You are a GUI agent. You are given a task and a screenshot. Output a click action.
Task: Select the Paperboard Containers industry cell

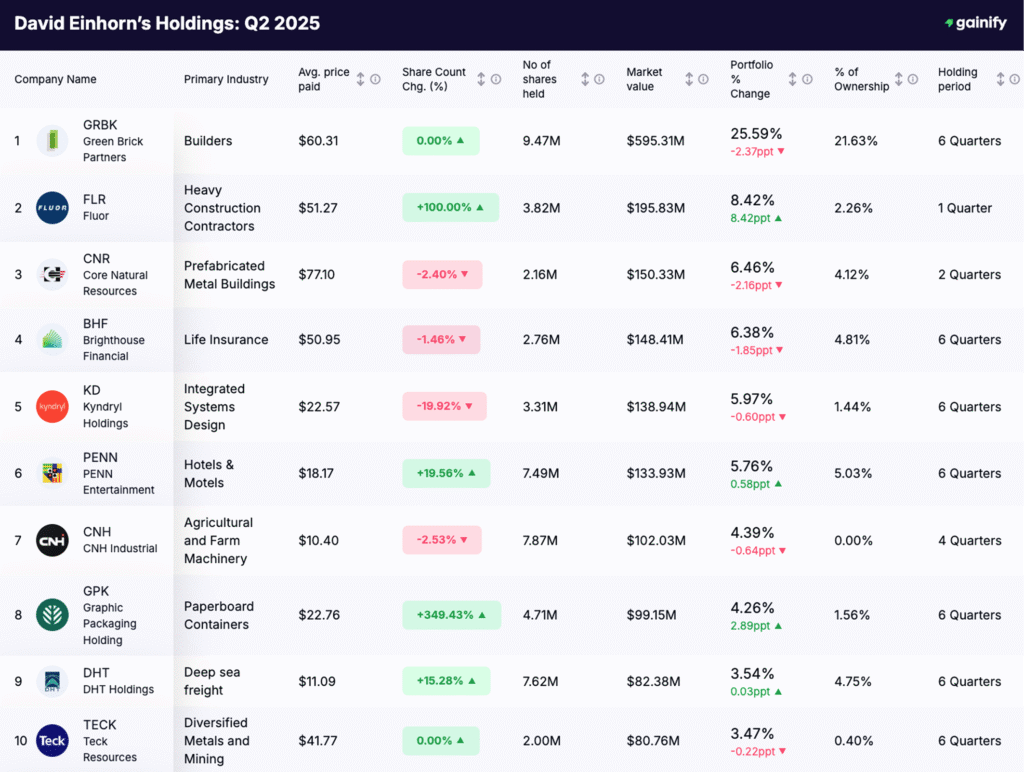click(x=218, y=615)
